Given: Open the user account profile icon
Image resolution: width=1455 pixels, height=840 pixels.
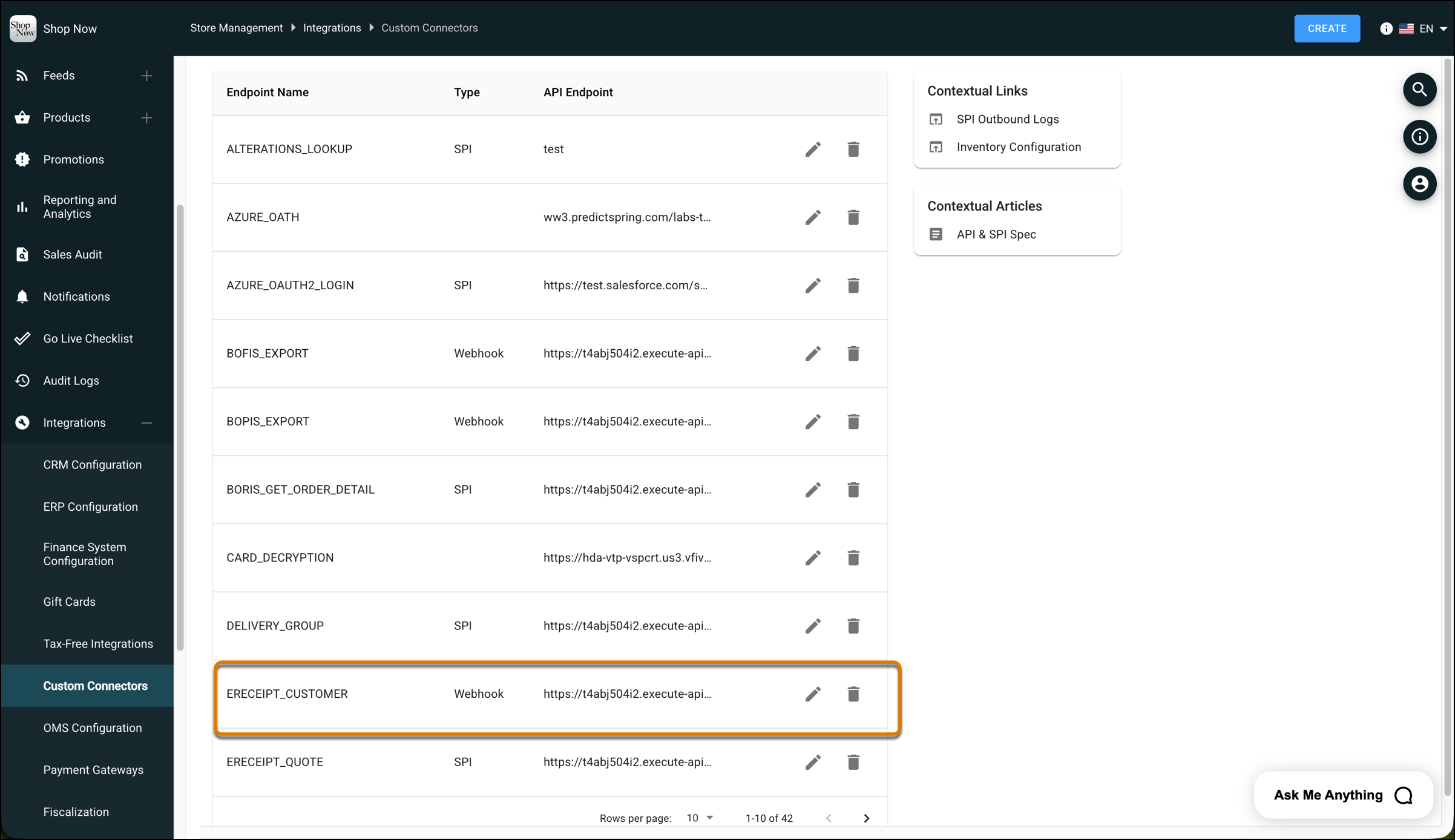Looking at the screenshot, I should pos(1419,183).
